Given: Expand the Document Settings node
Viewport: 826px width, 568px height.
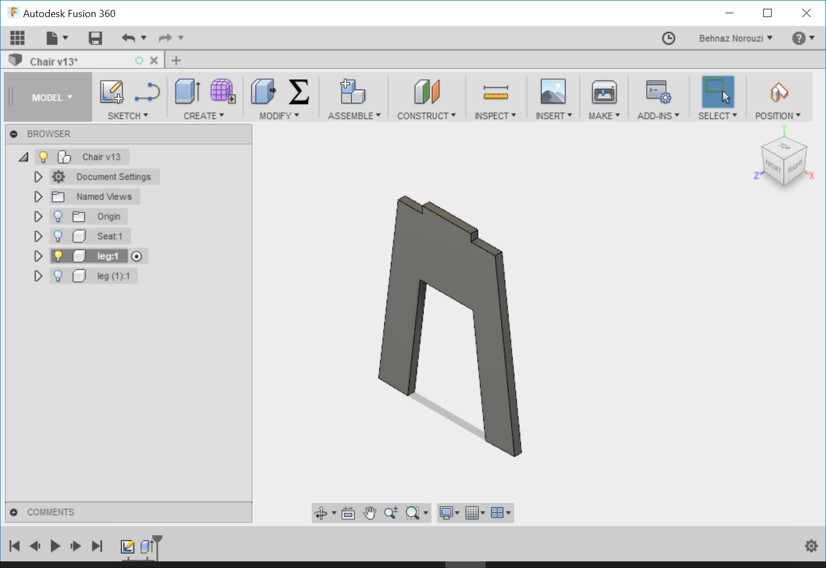Looking at the screenshot, I should [38, 177].
